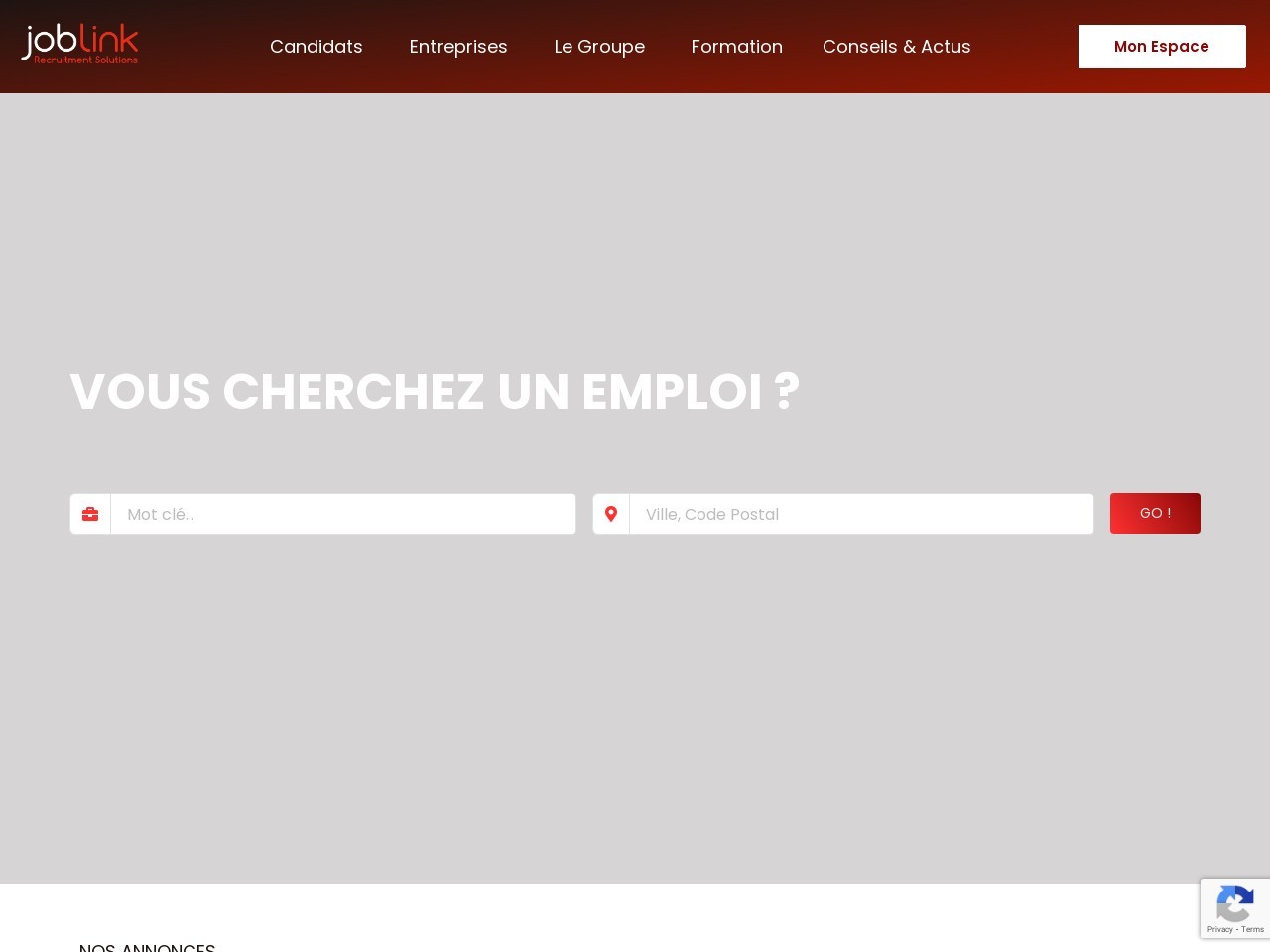Open the reCAPTCHA Terms link
The width and height of the screenshot is (1270, 952).
click(x=1253, y=929)
